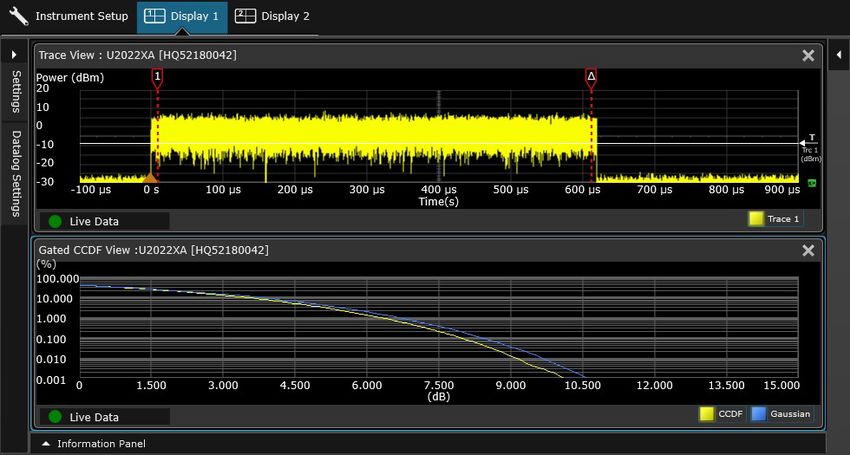Close the Gated CCDF View panel

point(808,250)
